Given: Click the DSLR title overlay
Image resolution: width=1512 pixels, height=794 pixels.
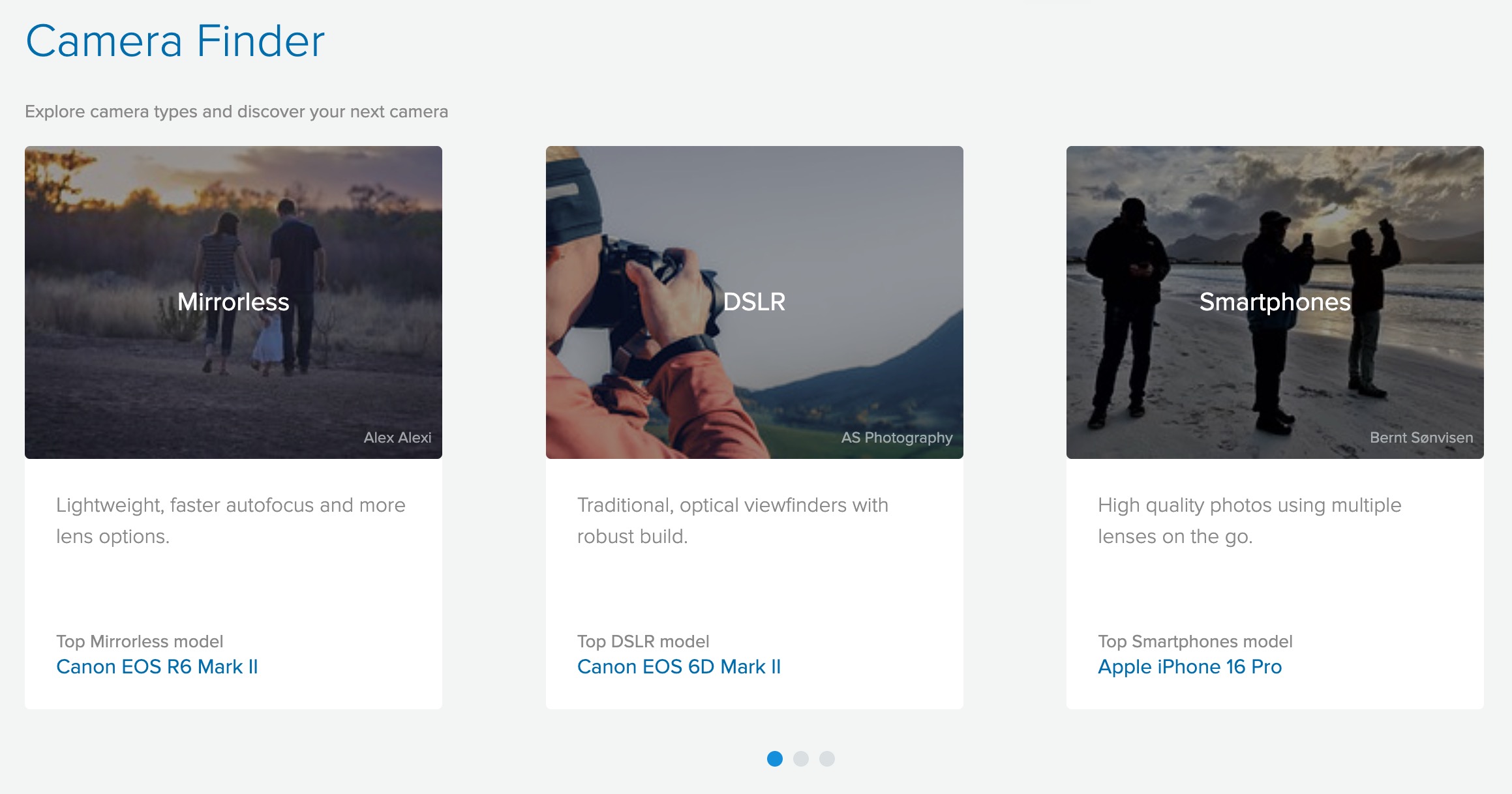Looking at the screenshot, I should [x=754, y=302].
